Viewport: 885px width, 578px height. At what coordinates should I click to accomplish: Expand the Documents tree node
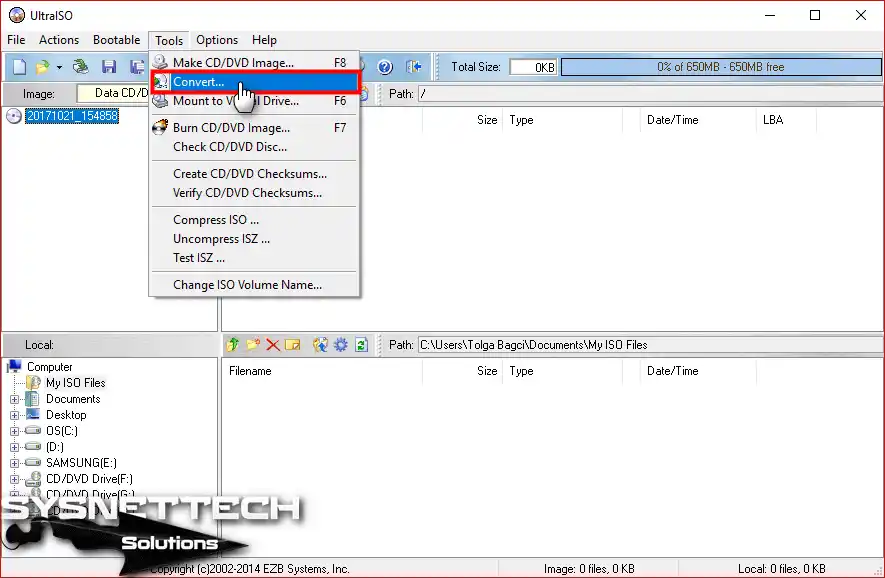point(15,399)
